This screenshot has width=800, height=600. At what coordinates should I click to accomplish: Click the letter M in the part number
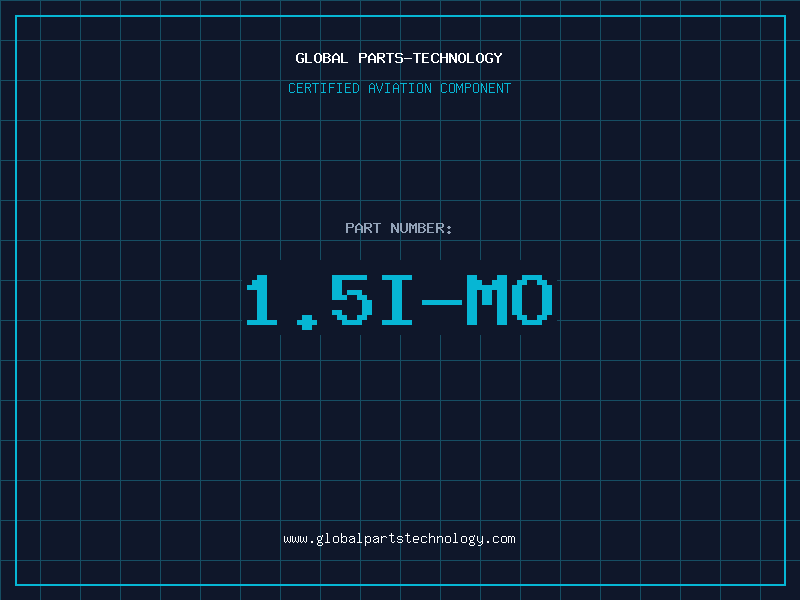(x=487, y=299)
